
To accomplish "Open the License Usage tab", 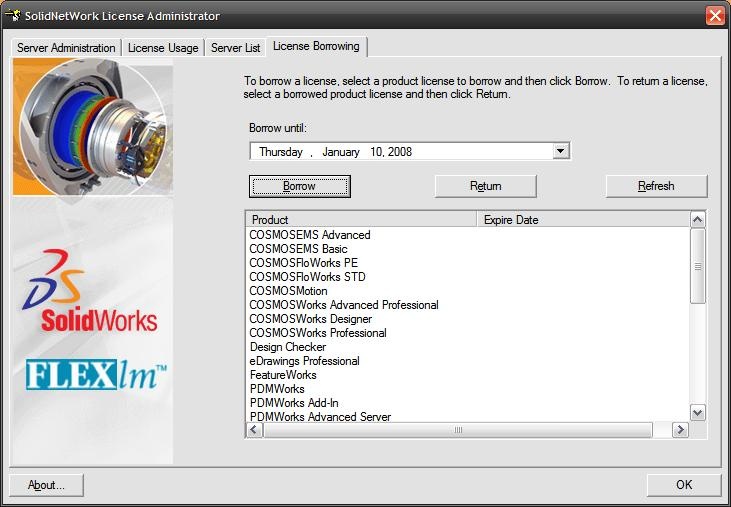I will 163,48.
